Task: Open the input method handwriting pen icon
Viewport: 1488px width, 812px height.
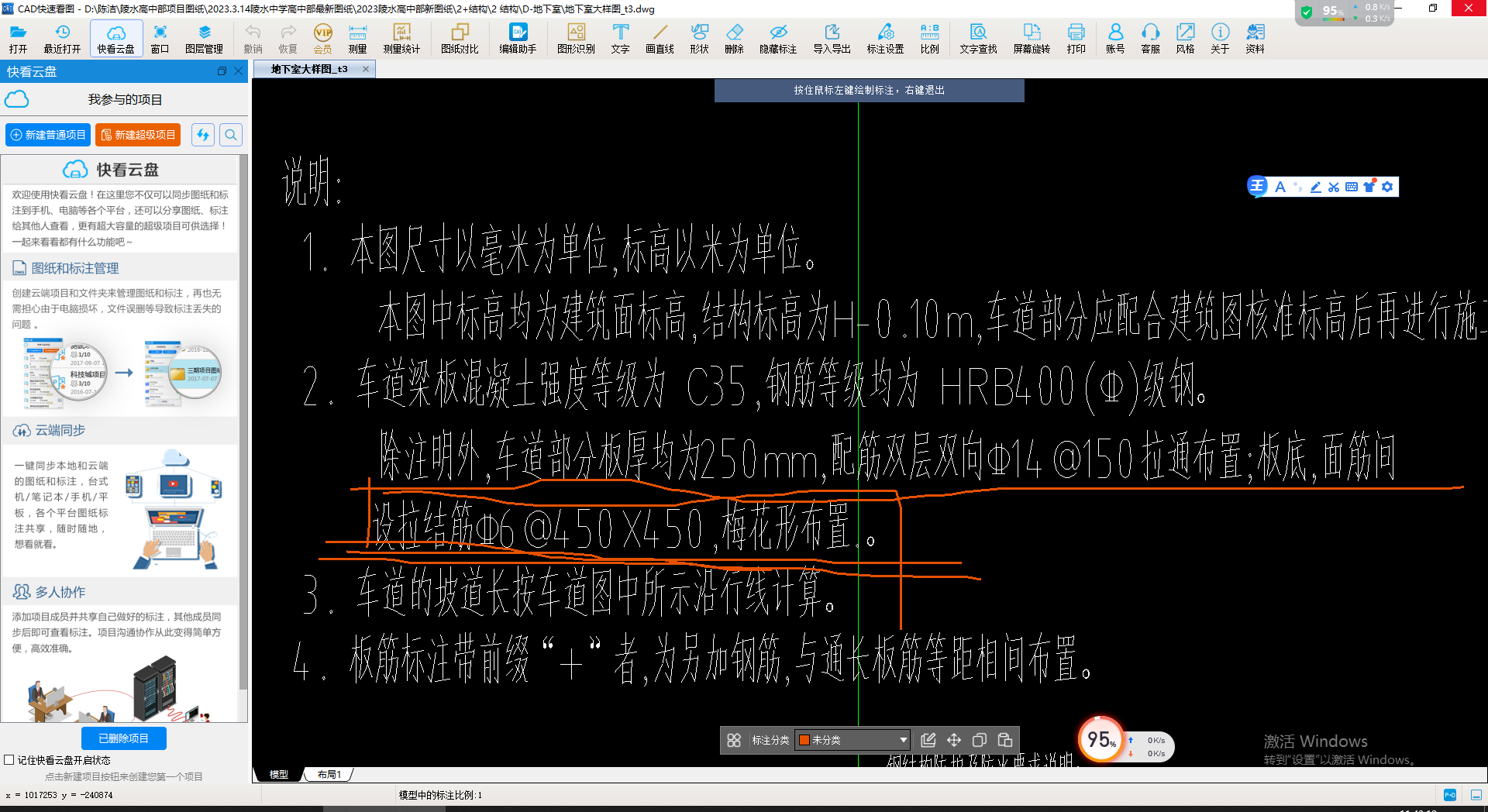Action: [1316, 187]
